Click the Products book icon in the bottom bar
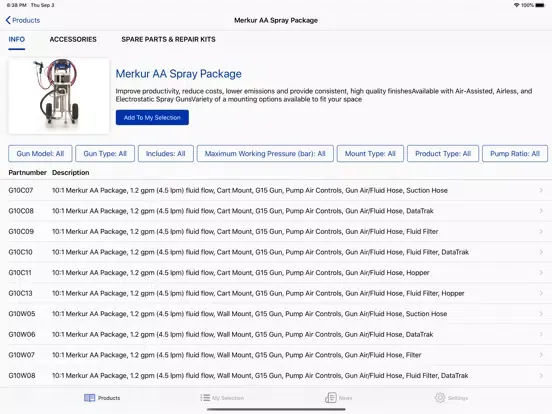552x414 pixels. (89, 398)
